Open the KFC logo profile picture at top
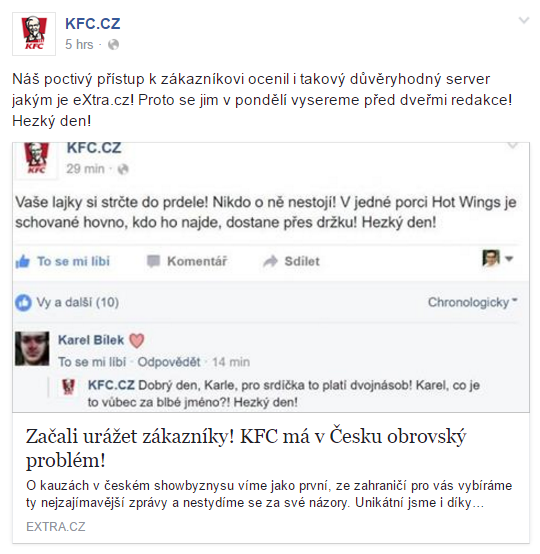This screenshot has height=554, width=540. pyautogui.click(x=34, y=34)
